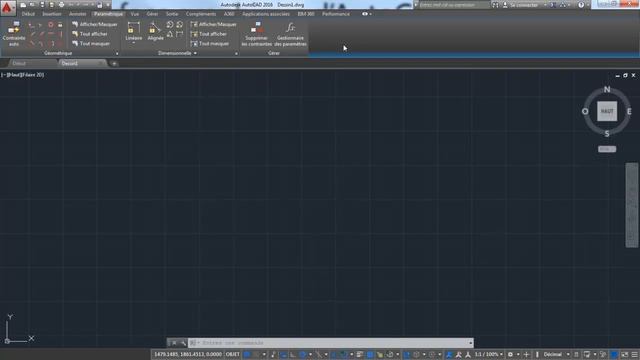This screenshot has width=640, height=360.
Task: Expand the Linéaire dropdown arrow
Action: point(133,42)
